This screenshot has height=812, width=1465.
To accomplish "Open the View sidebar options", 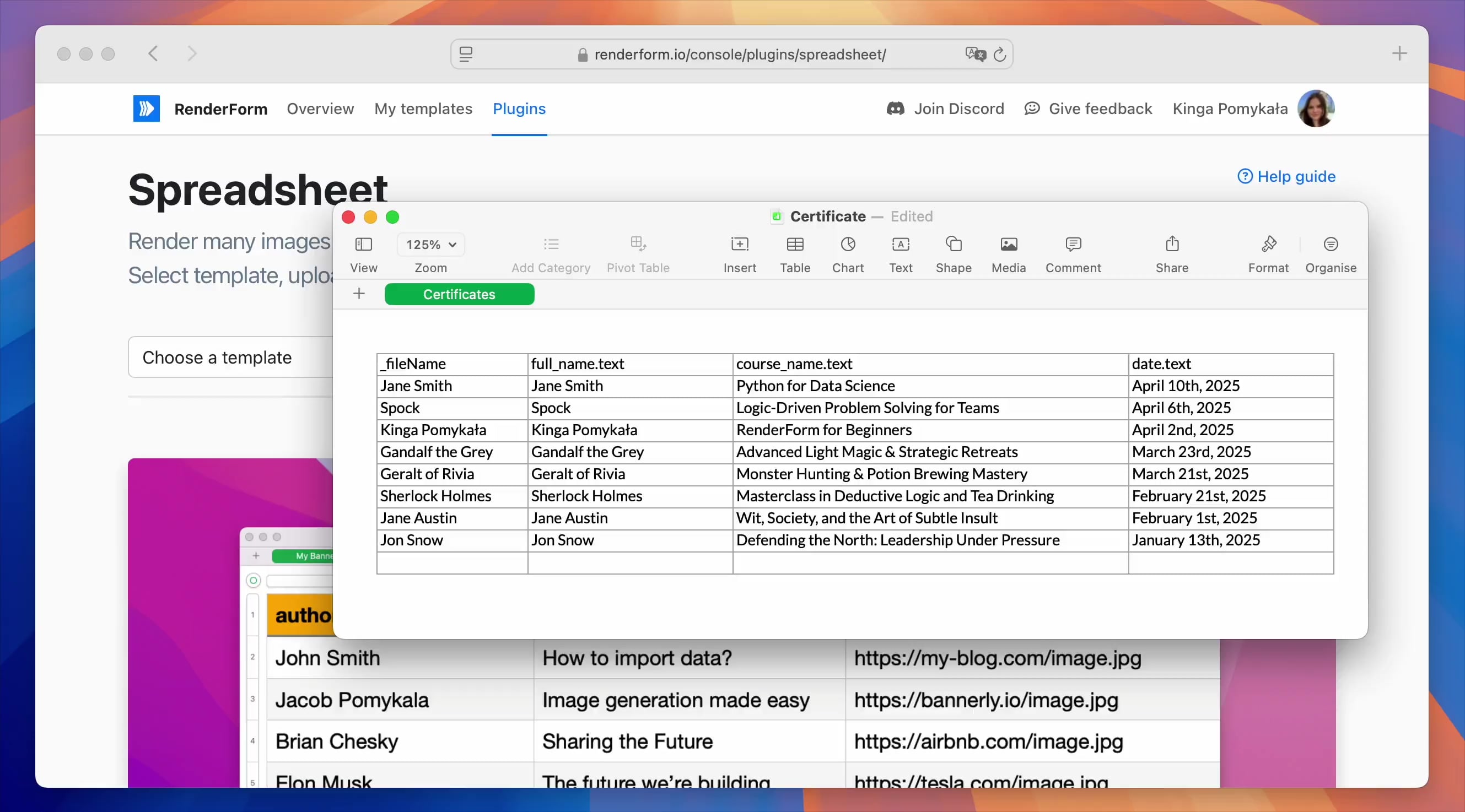I will [363, 245].
